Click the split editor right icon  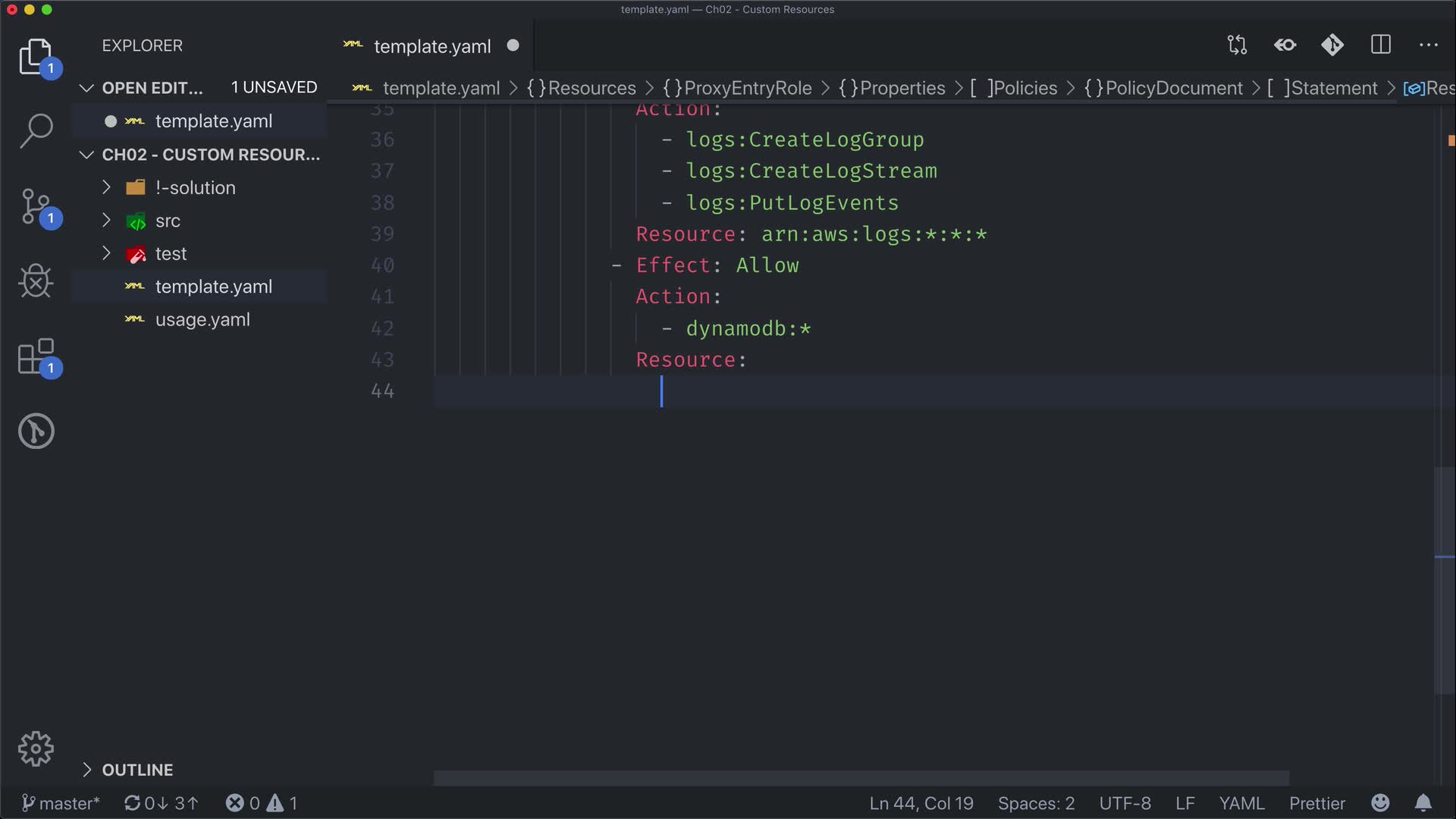pos(1381,45)
